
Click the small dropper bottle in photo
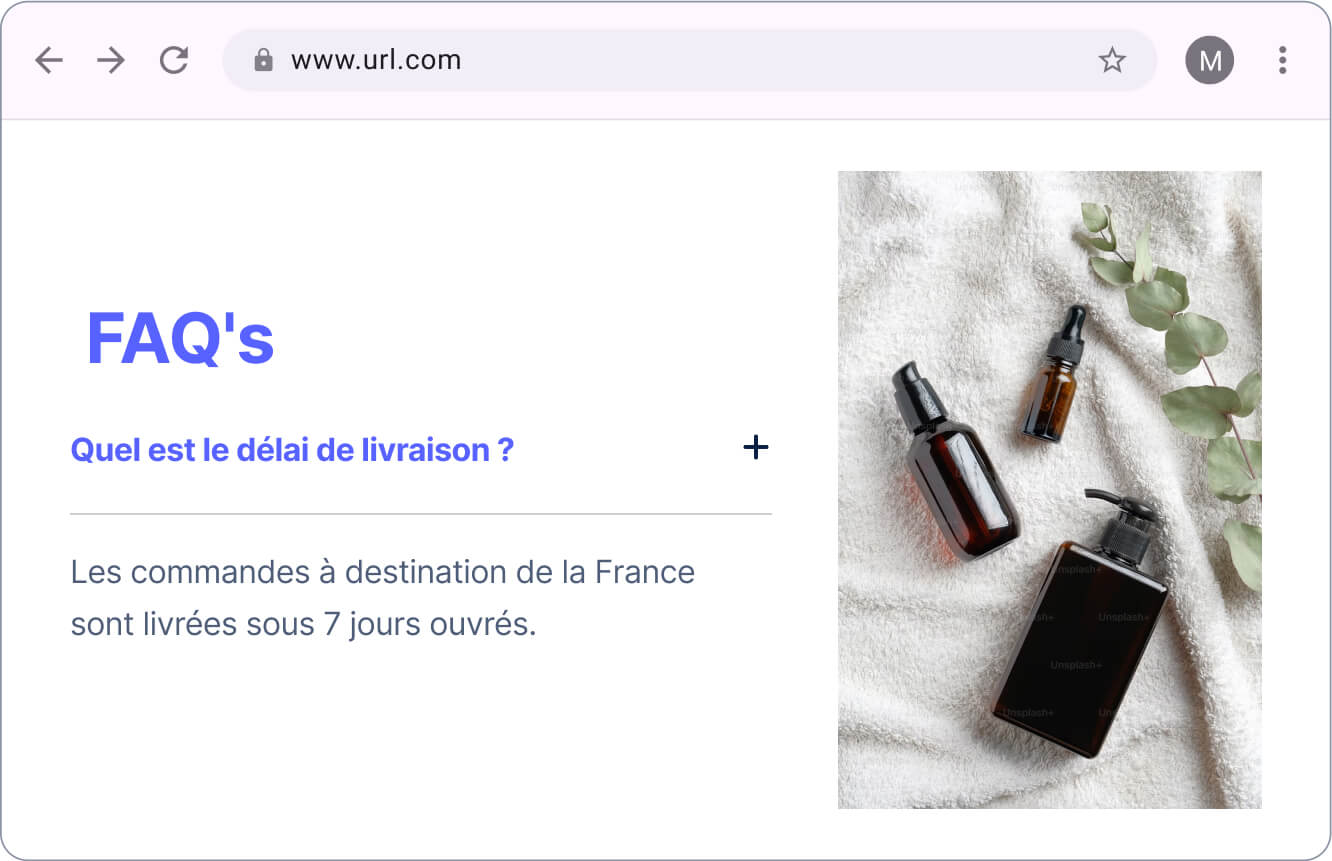pyautogui.click(x=1054, y=374)
